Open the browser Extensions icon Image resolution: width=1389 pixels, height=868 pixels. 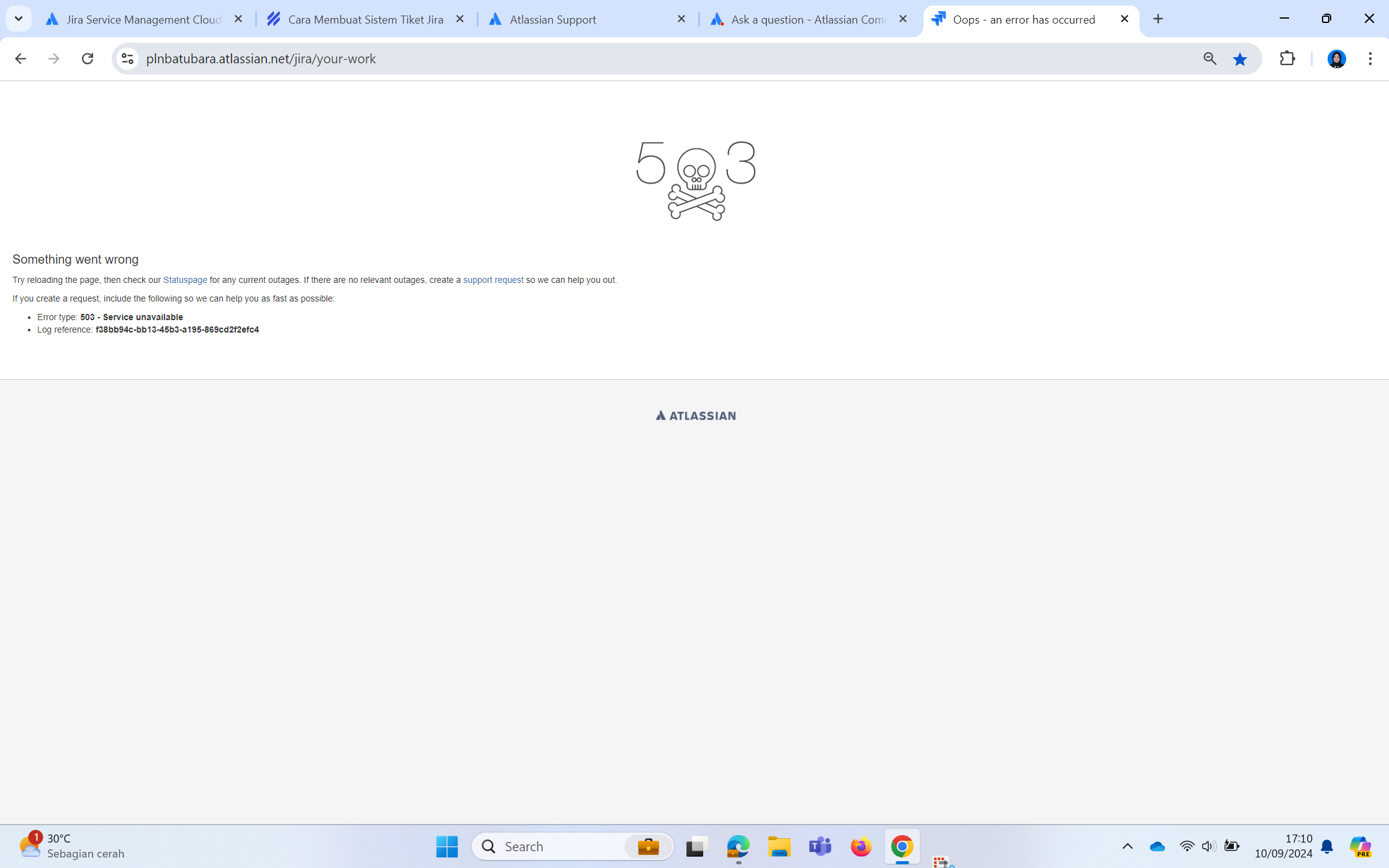1287,58
